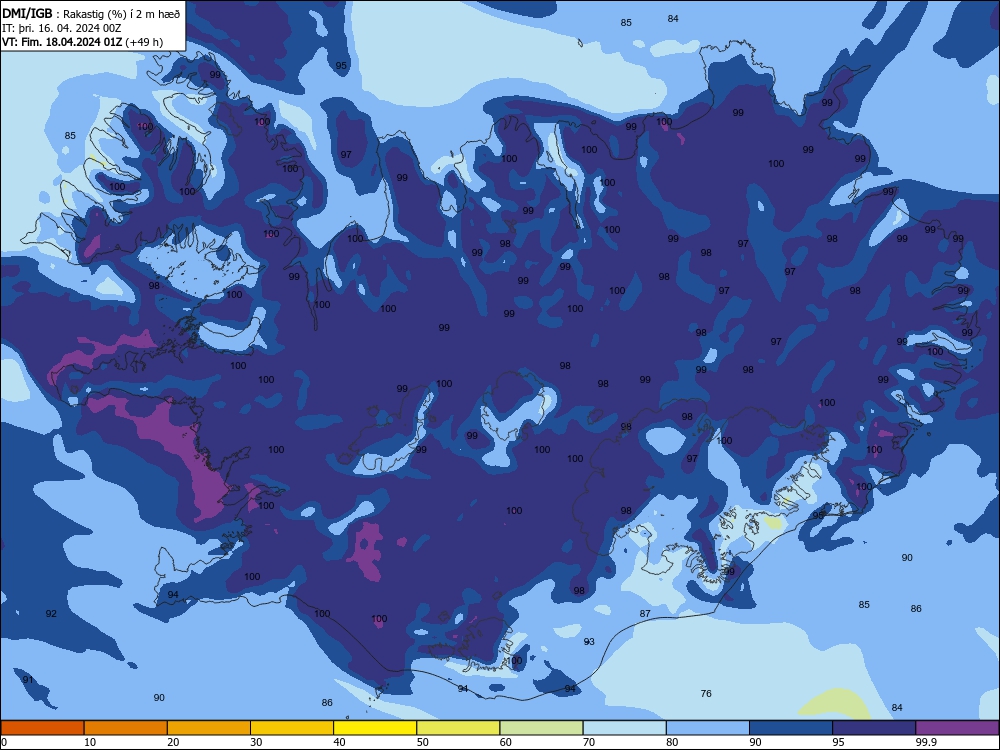Select the legend scale label '20'
1000x750 pixels.
(x=173, y=742)
